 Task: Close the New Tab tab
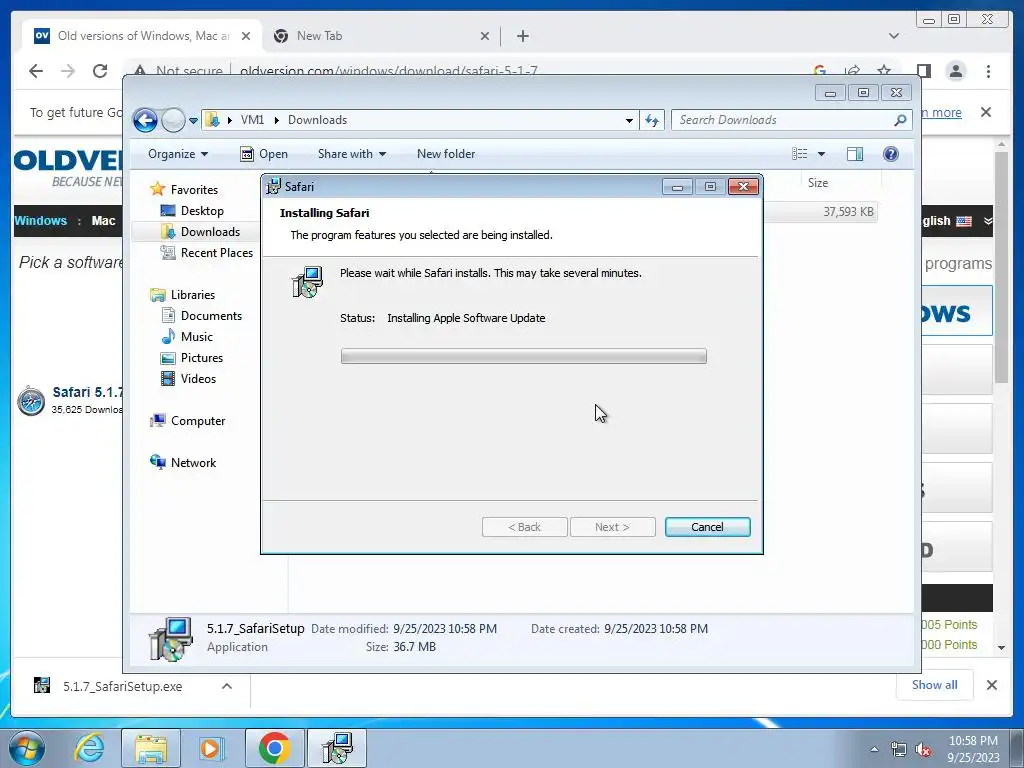tap(485, 37)
